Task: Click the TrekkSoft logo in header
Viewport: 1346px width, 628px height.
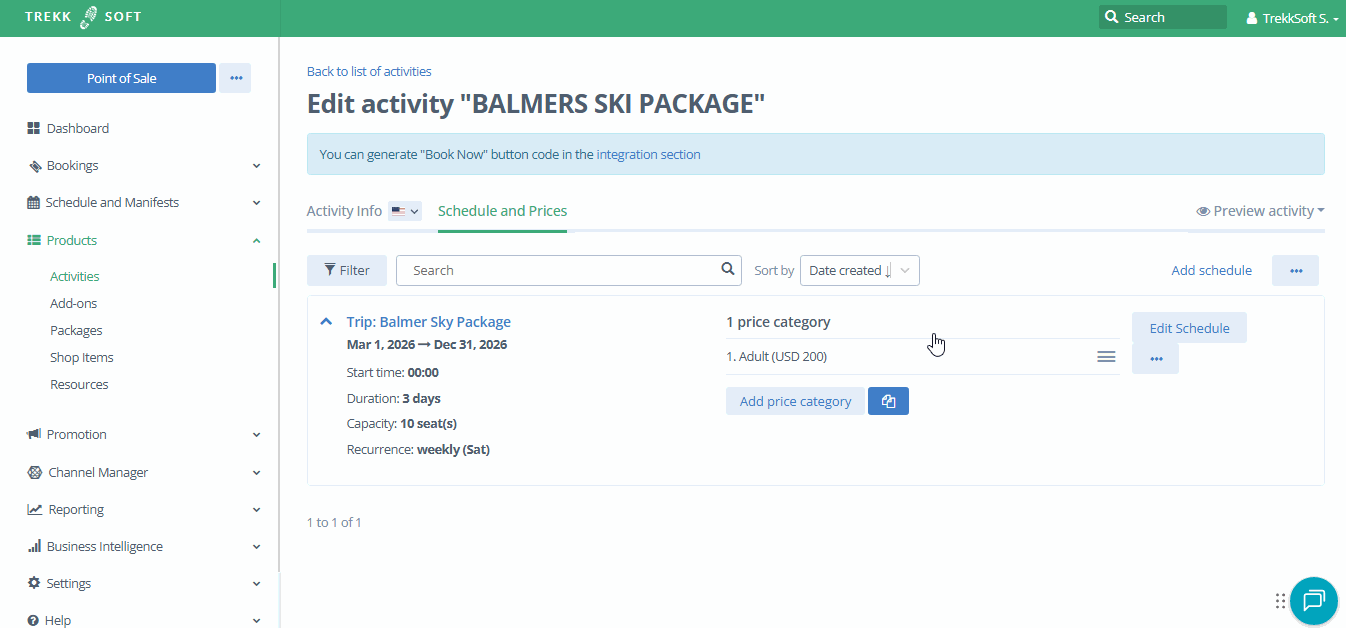Action: [x=83, y=17]
